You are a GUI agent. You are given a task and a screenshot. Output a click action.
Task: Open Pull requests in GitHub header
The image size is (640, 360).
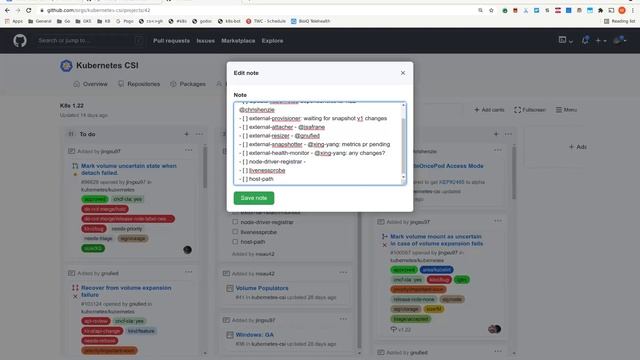171,41
